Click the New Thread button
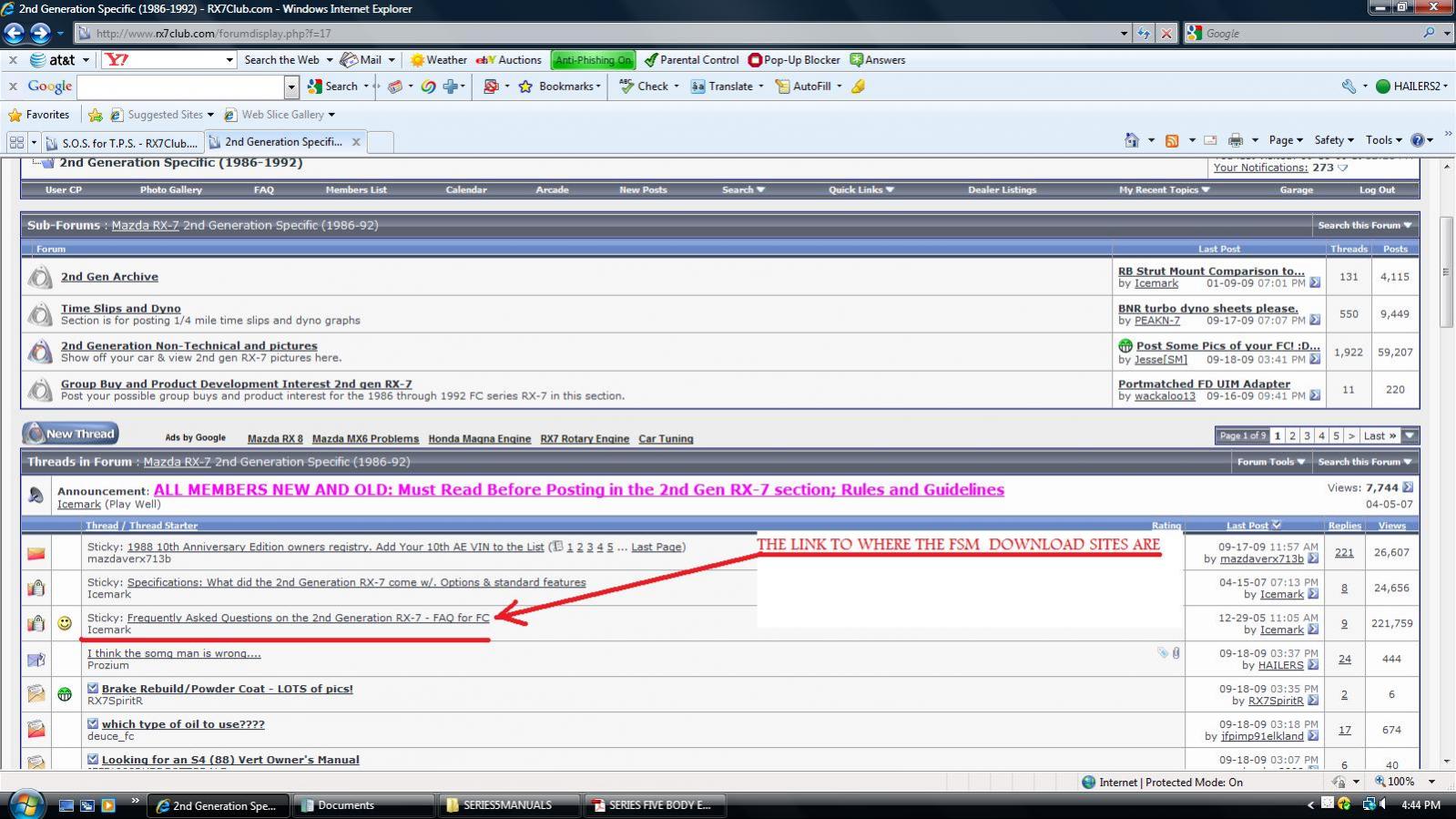Image resolution: width=1456 pixels, height=819 pixels. tap(70, 434)
